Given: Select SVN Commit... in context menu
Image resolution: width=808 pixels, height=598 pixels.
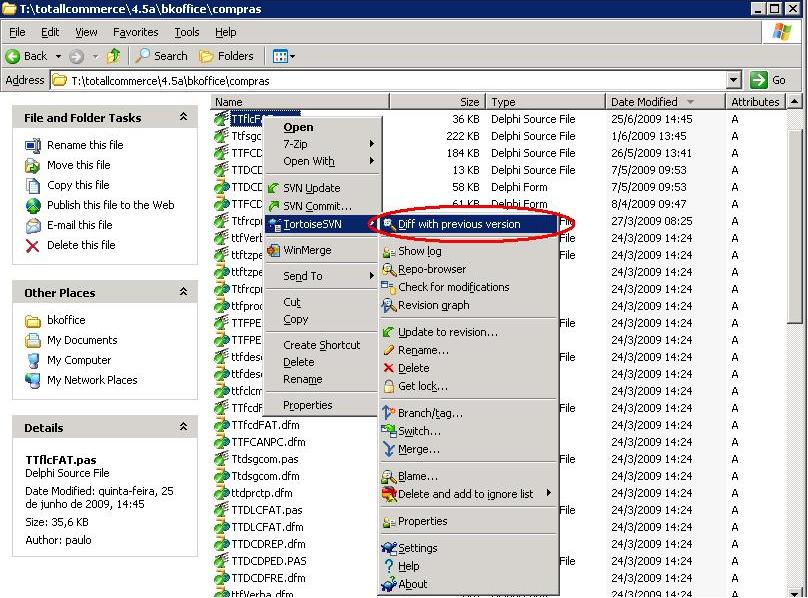Looking at the screenshot, I should [317, 206].
